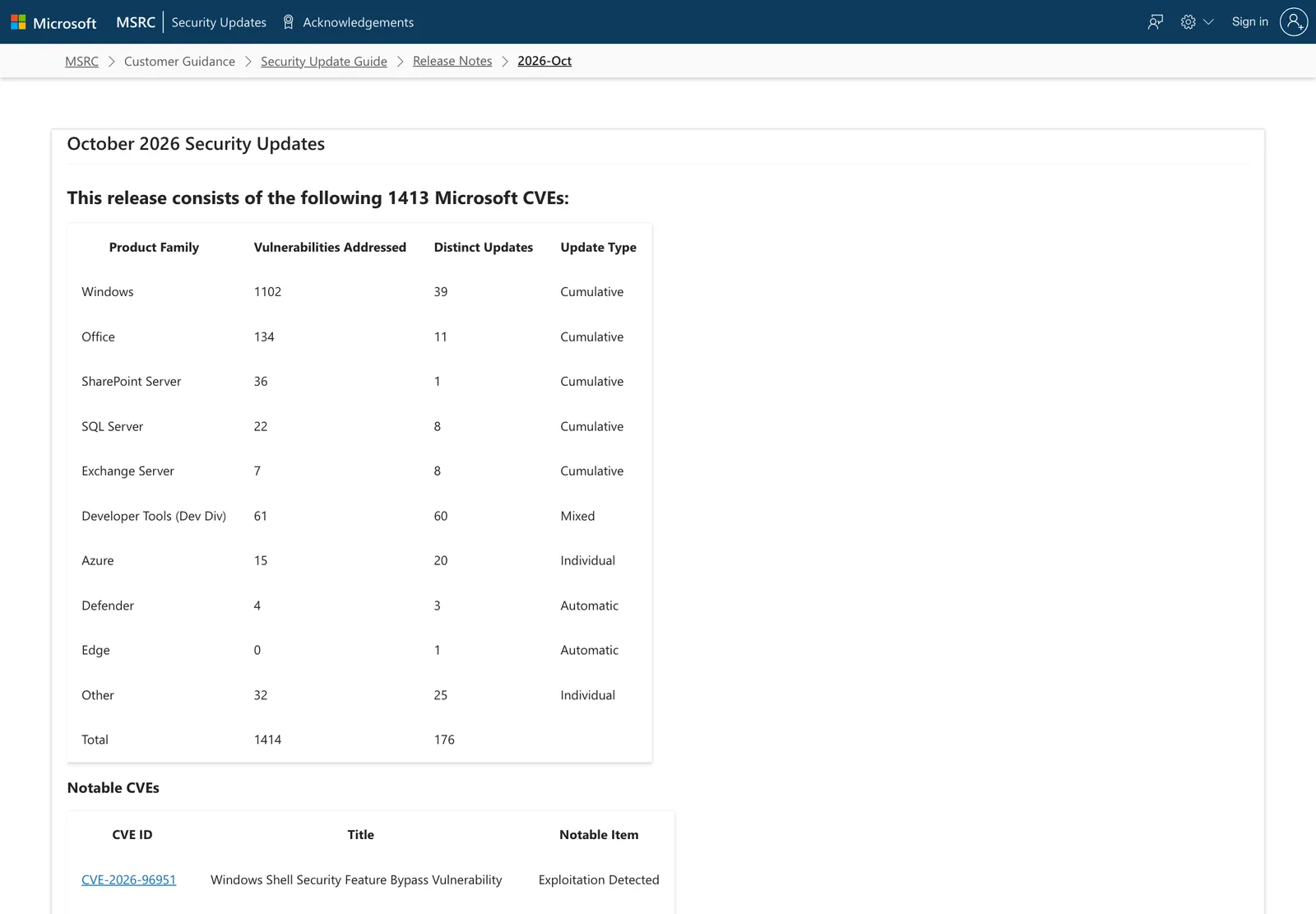
Task: Go to Security Updates in header
Action: coord(219,22)
